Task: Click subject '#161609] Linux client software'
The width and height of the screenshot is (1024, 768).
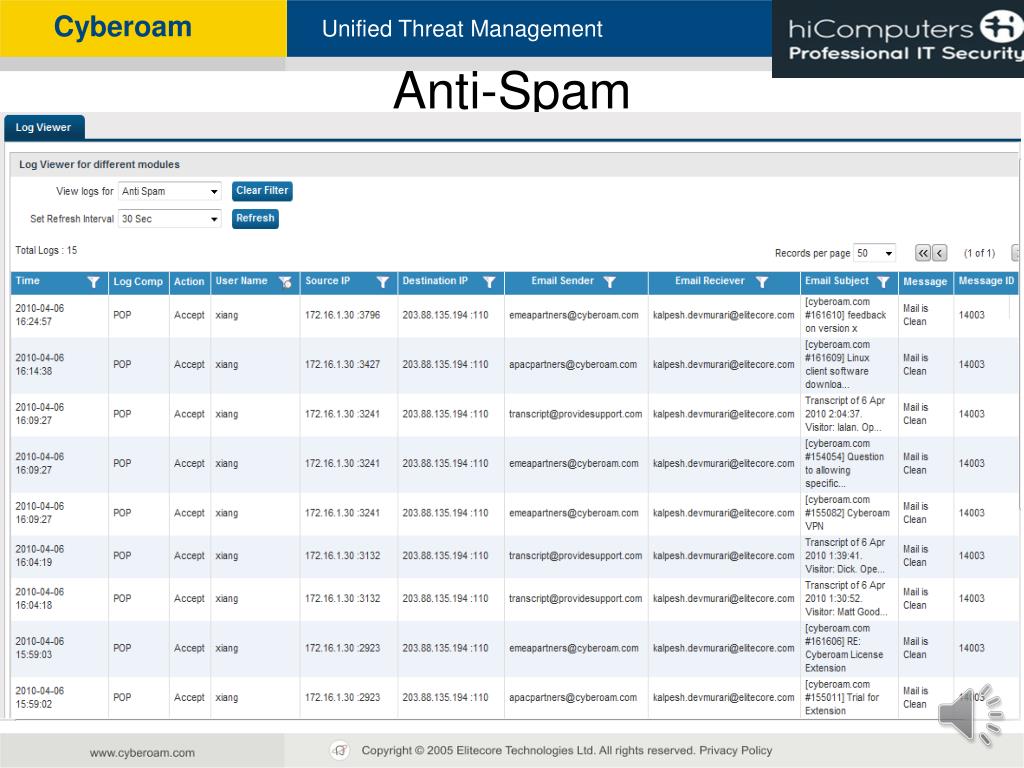Action: [x=837, y=364]
